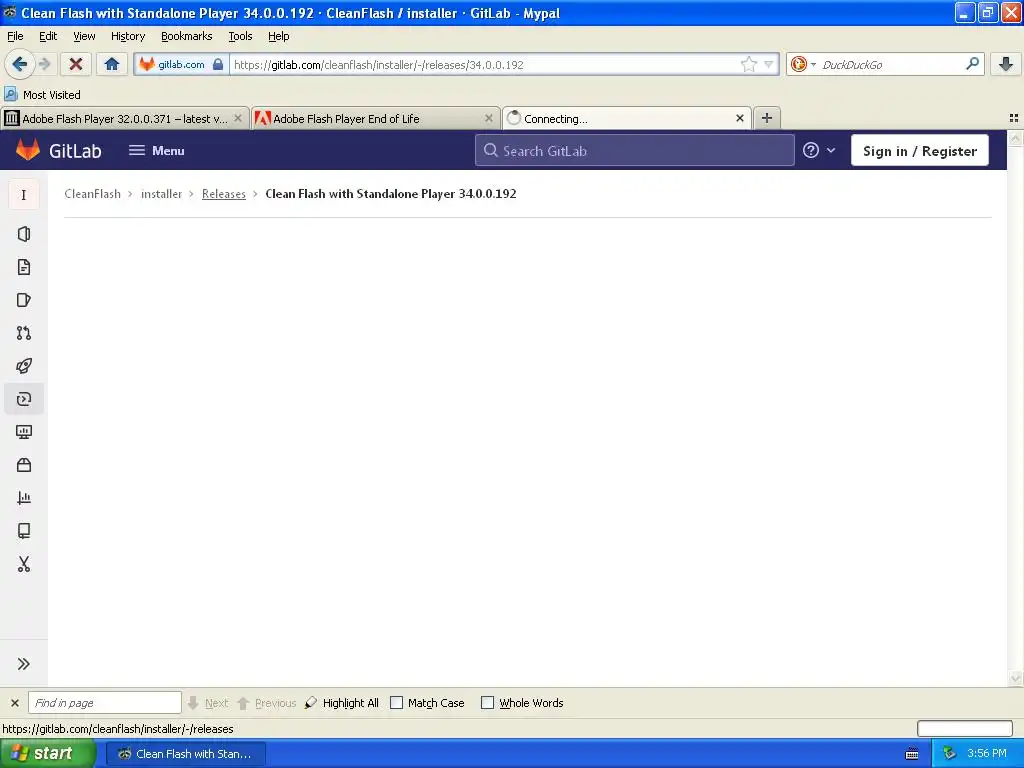Click the padlock site security icon
Screen dimensions: 1024x768
(218, 64)
